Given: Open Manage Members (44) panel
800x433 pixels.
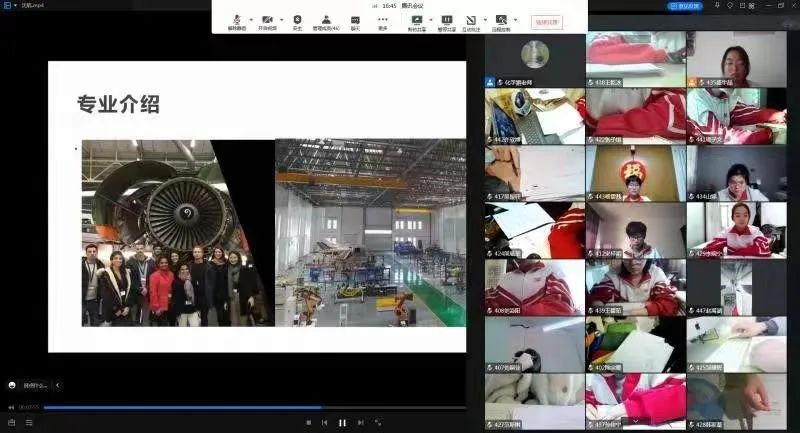Looking at the screenshot, I should (x=326, y=20).
